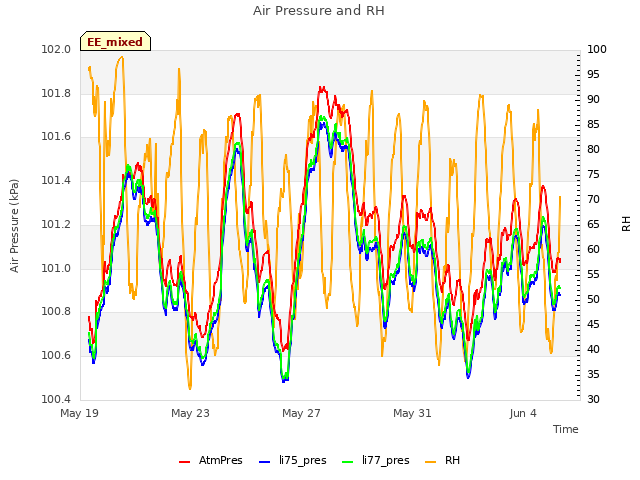Select the orange RH legend color marker

click(431, 462)
